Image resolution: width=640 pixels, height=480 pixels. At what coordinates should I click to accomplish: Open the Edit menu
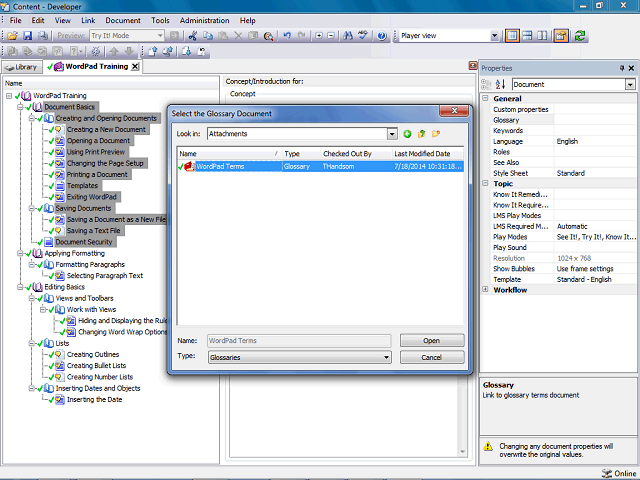pos(38,20)
